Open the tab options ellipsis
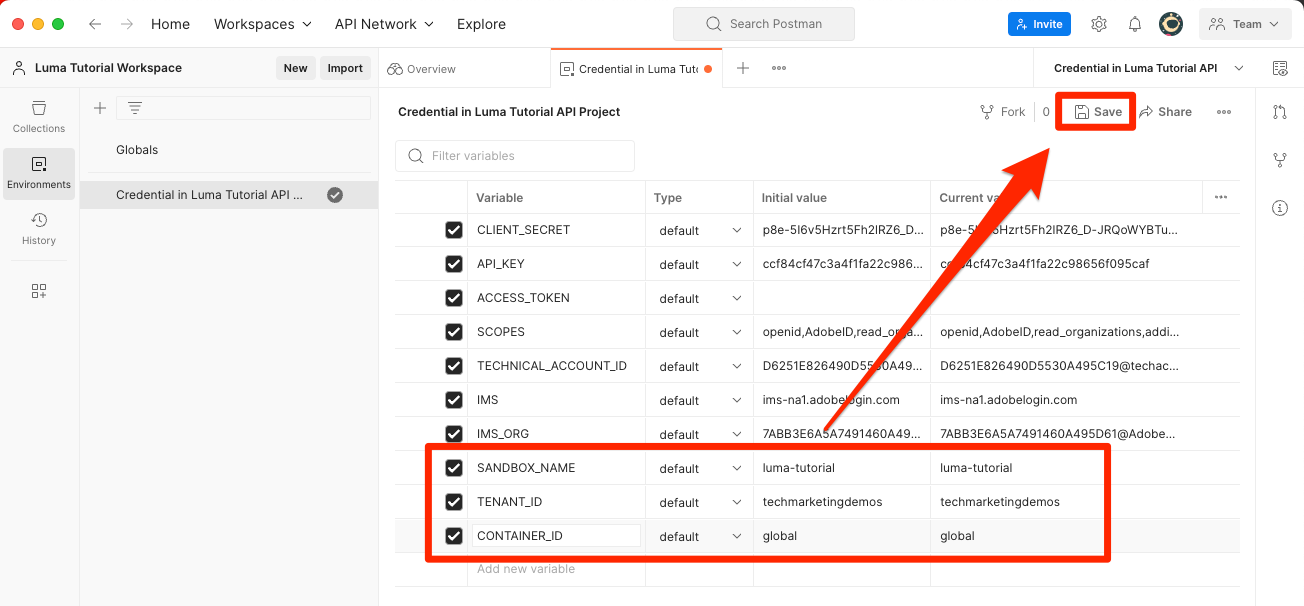 point(779,68)
